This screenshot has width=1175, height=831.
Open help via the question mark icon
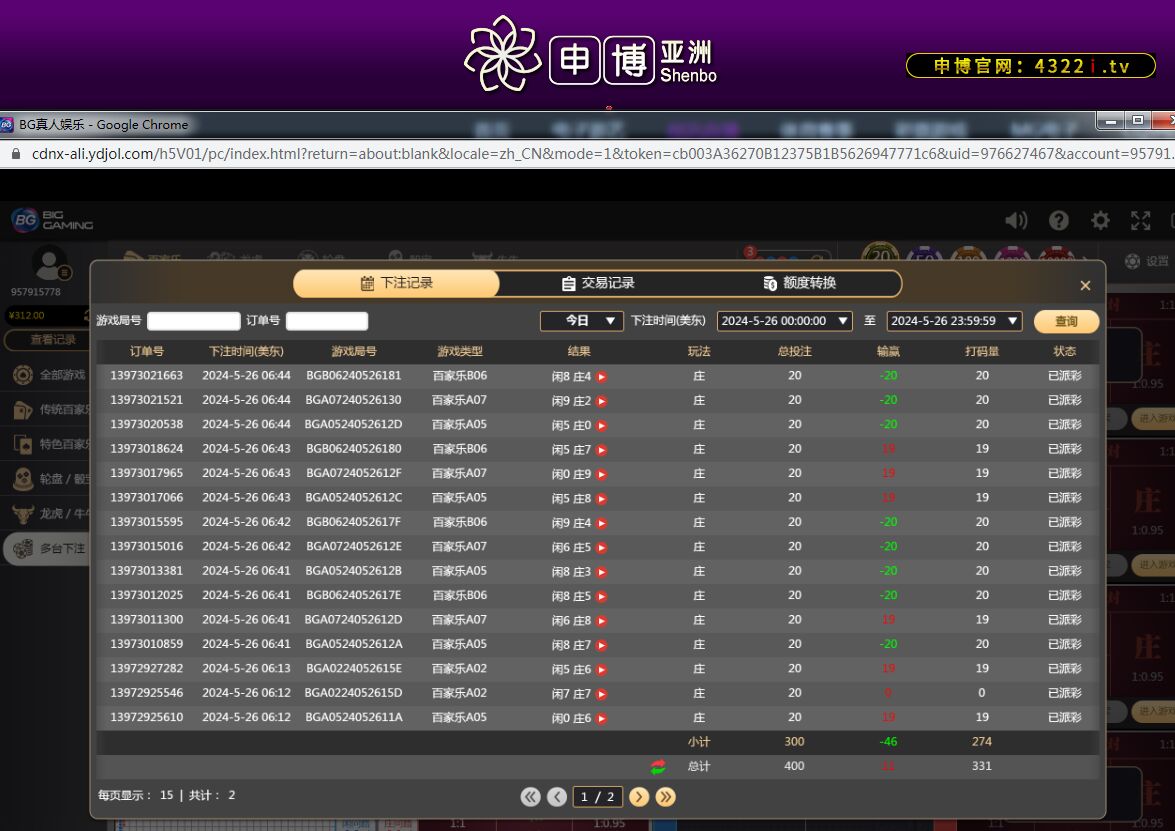[x=1059, y=221]
